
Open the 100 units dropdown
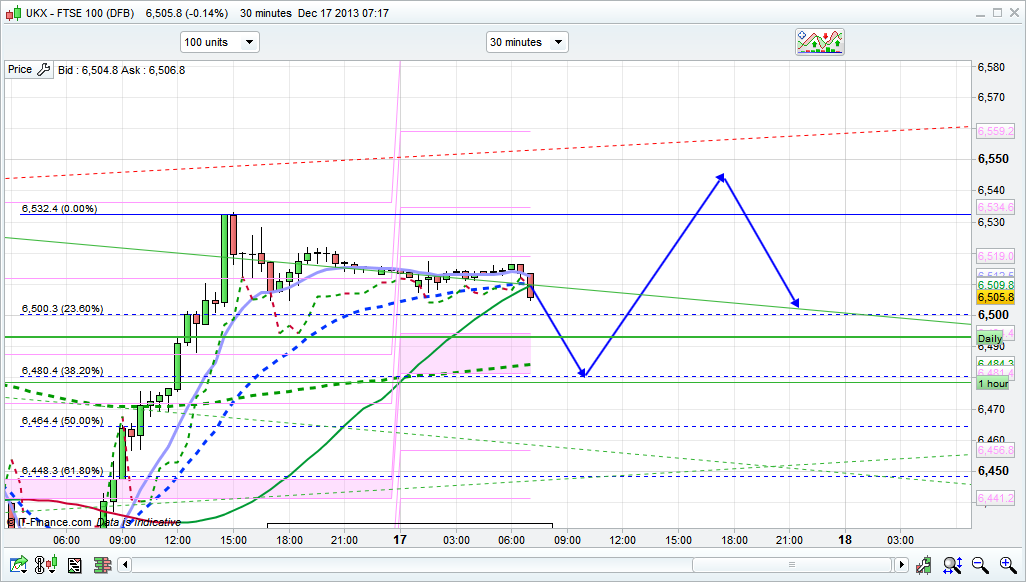[219, 42]
